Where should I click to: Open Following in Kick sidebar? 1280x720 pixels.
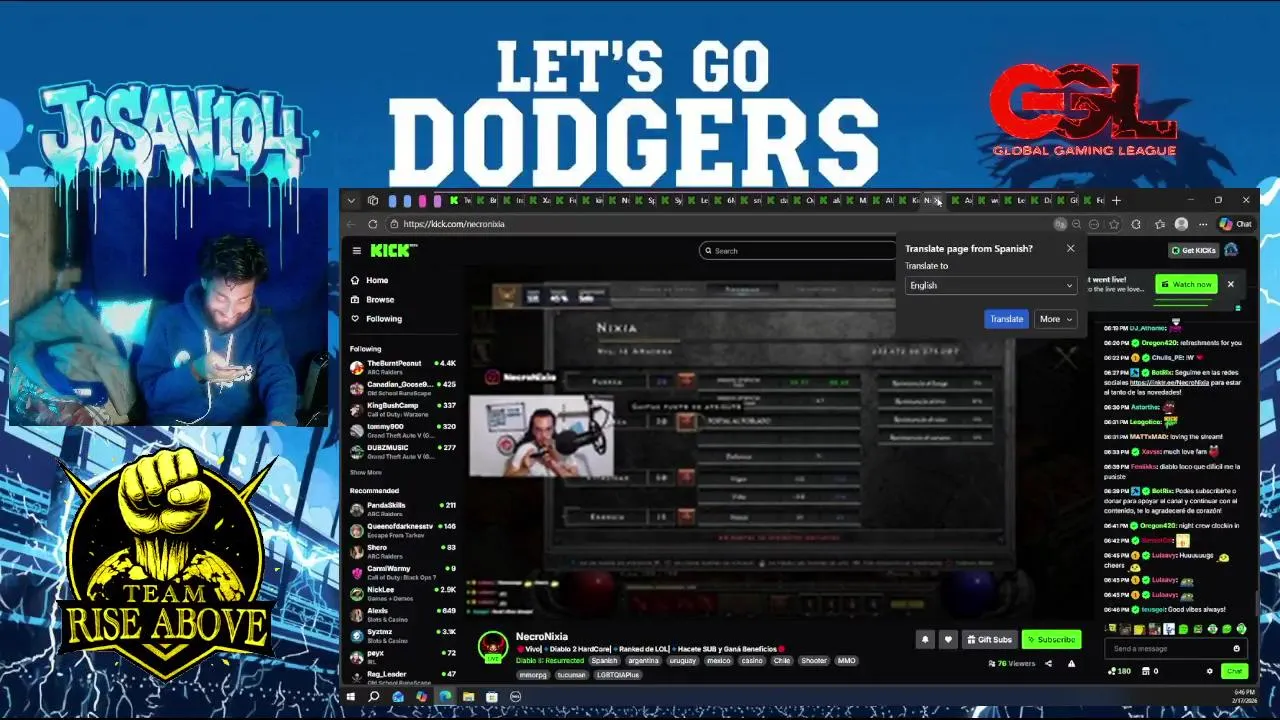[x=383, y=319]
